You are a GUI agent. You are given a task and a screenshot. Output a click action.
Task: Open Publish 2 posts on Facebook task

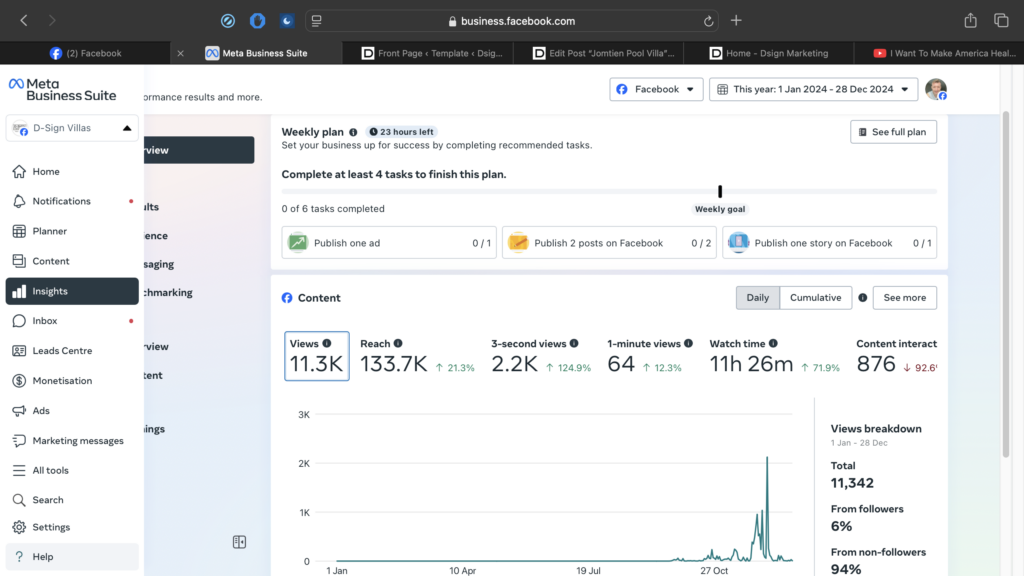[x=609, y=243]
